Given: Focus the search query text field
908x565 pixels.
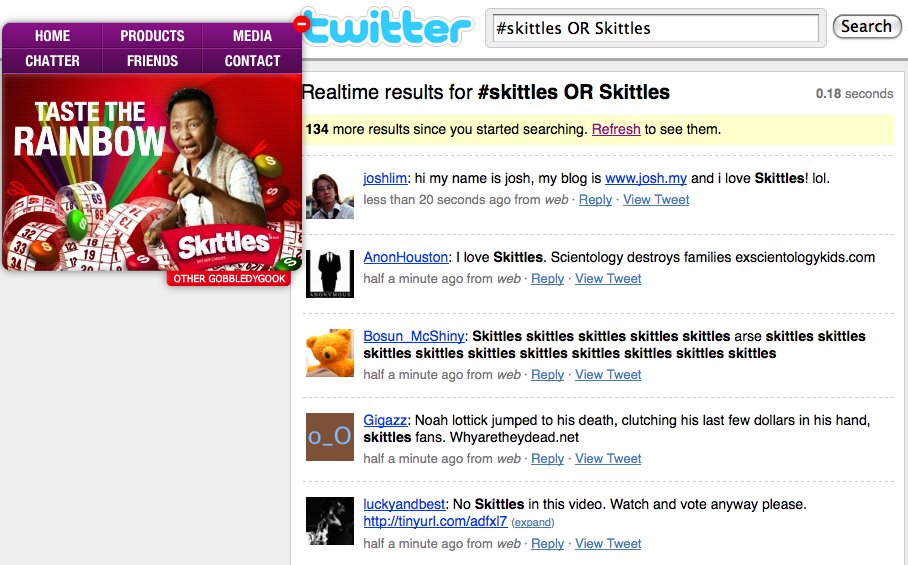Looking at the screenshot, I should (x=655, y=28).
